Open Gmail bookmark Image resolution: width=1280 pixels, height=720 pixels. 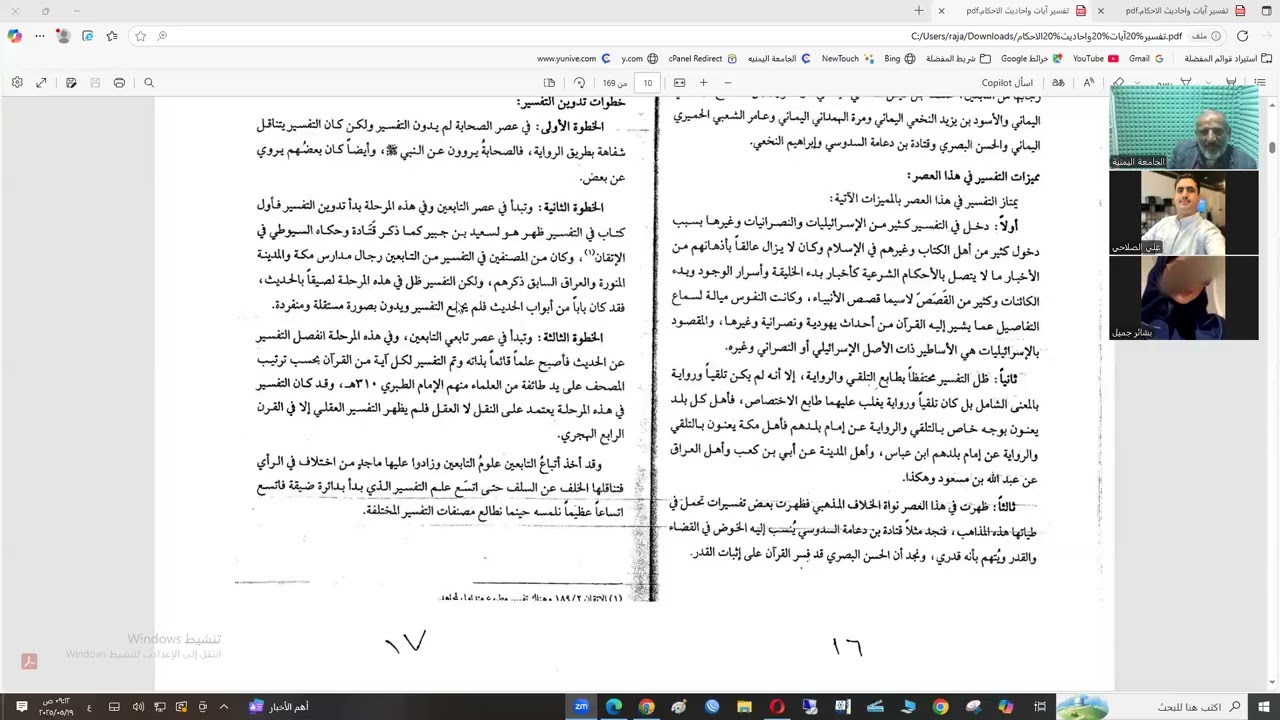pos(1146,59)
